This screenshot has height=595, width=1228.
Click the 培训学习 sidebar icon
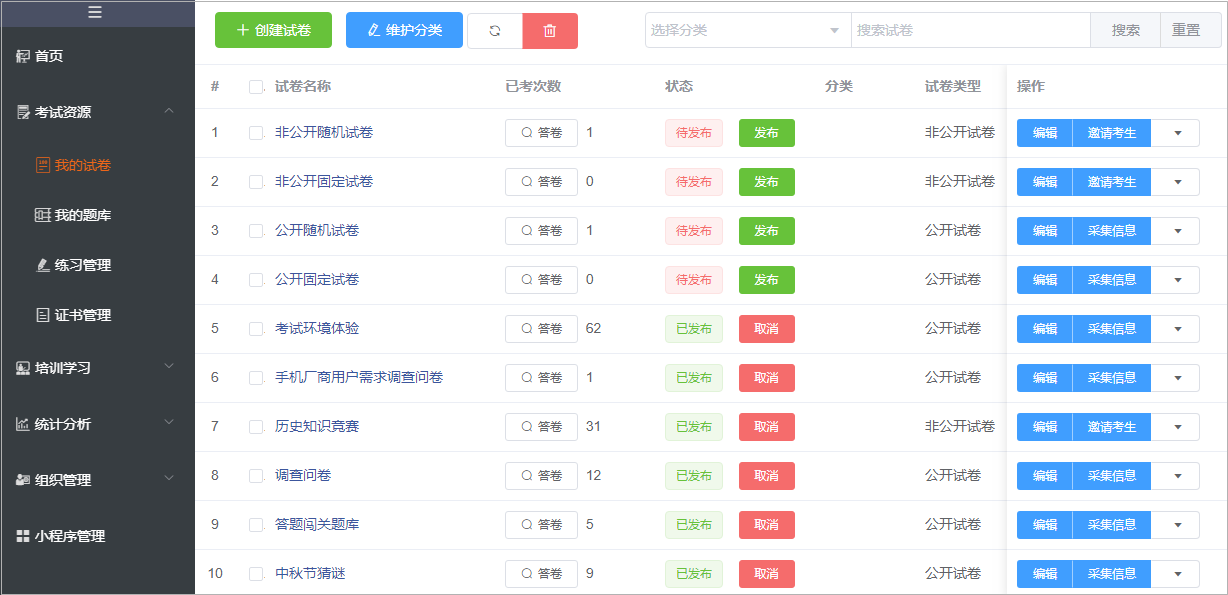(23, 368)
